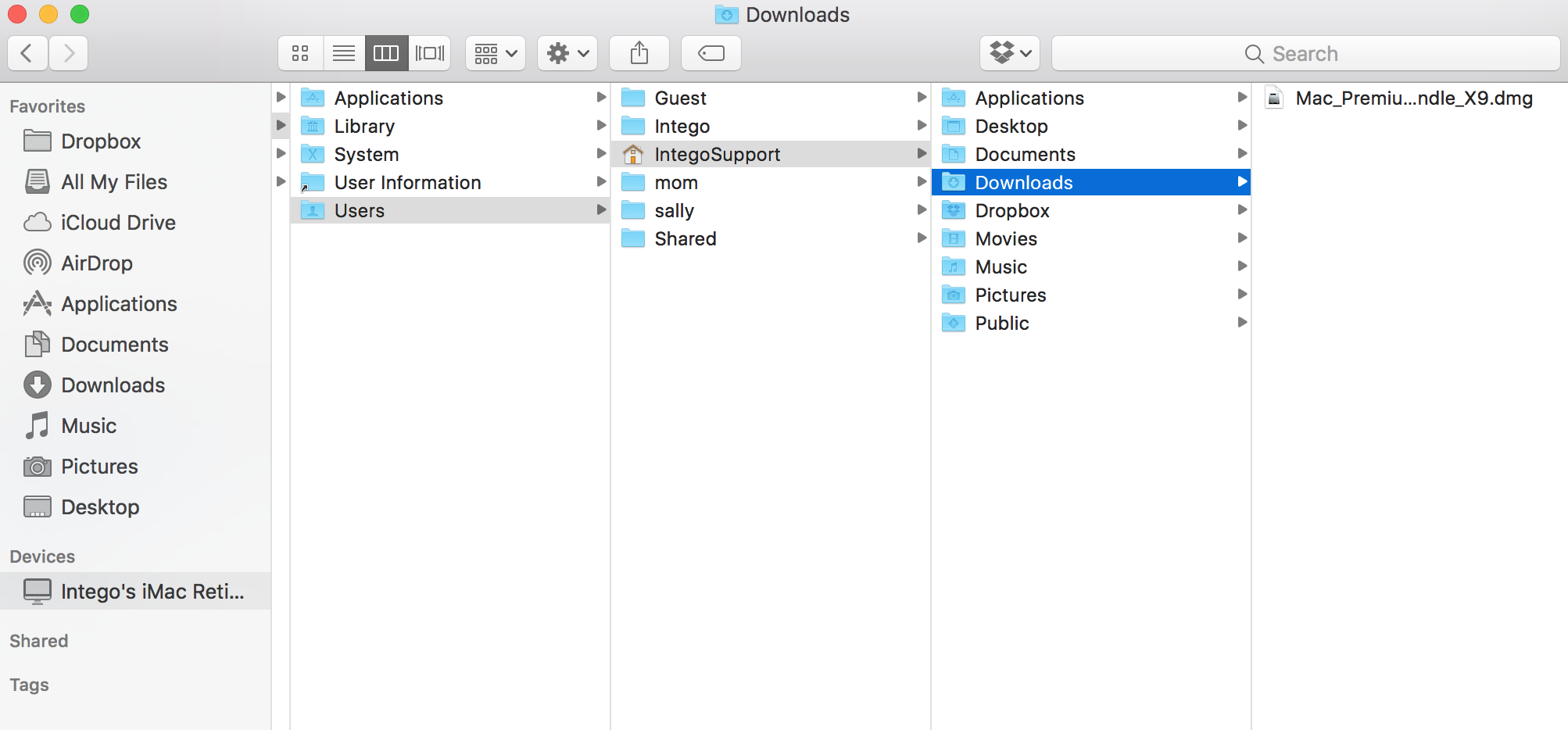Screen dimensions: 1568x730
Task: Switch to column view
Action: [386, 53]
